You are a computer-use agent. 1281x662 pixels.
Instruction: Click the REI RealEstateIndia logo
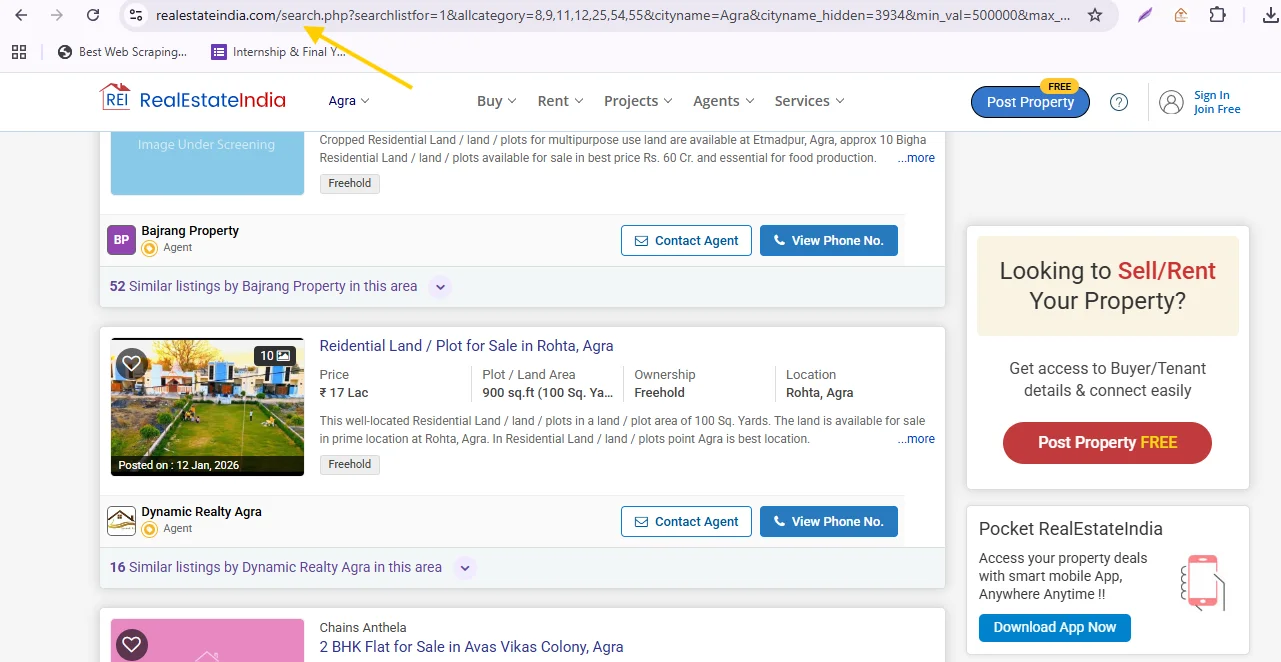[192, 99]
